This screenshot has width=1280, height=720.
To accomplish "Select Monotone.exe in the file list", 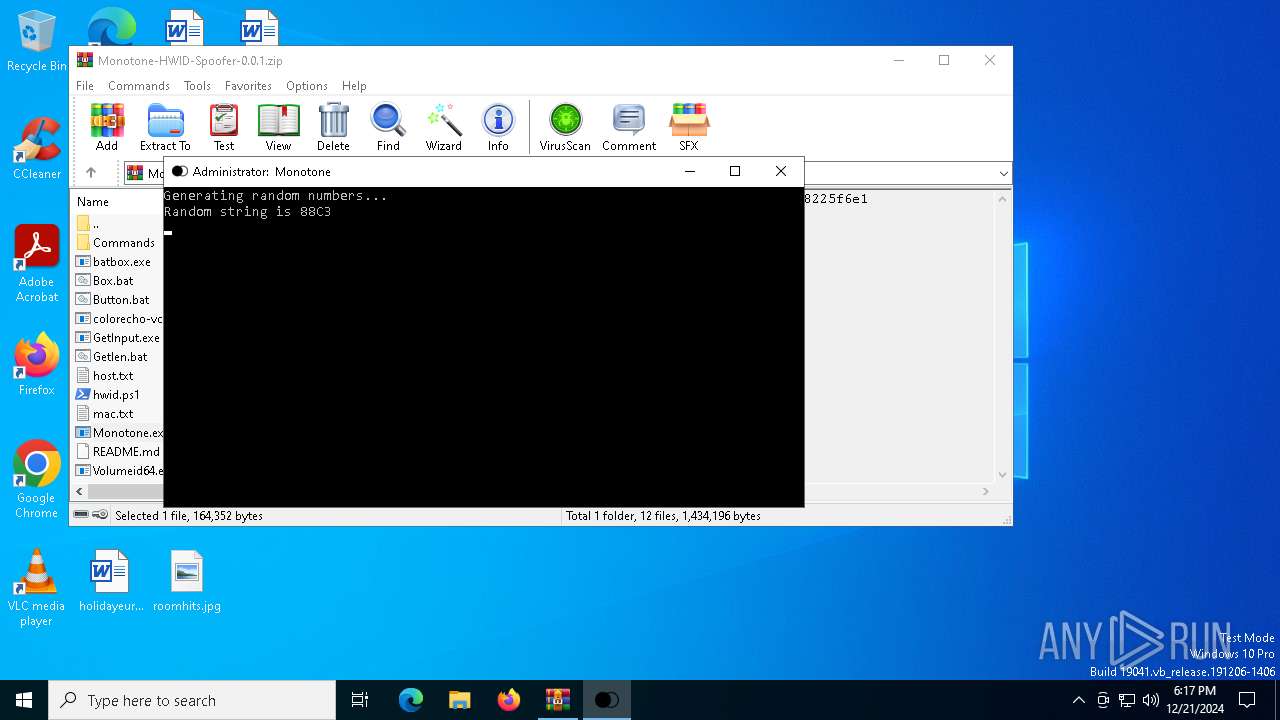I will [x=118, y=433].
